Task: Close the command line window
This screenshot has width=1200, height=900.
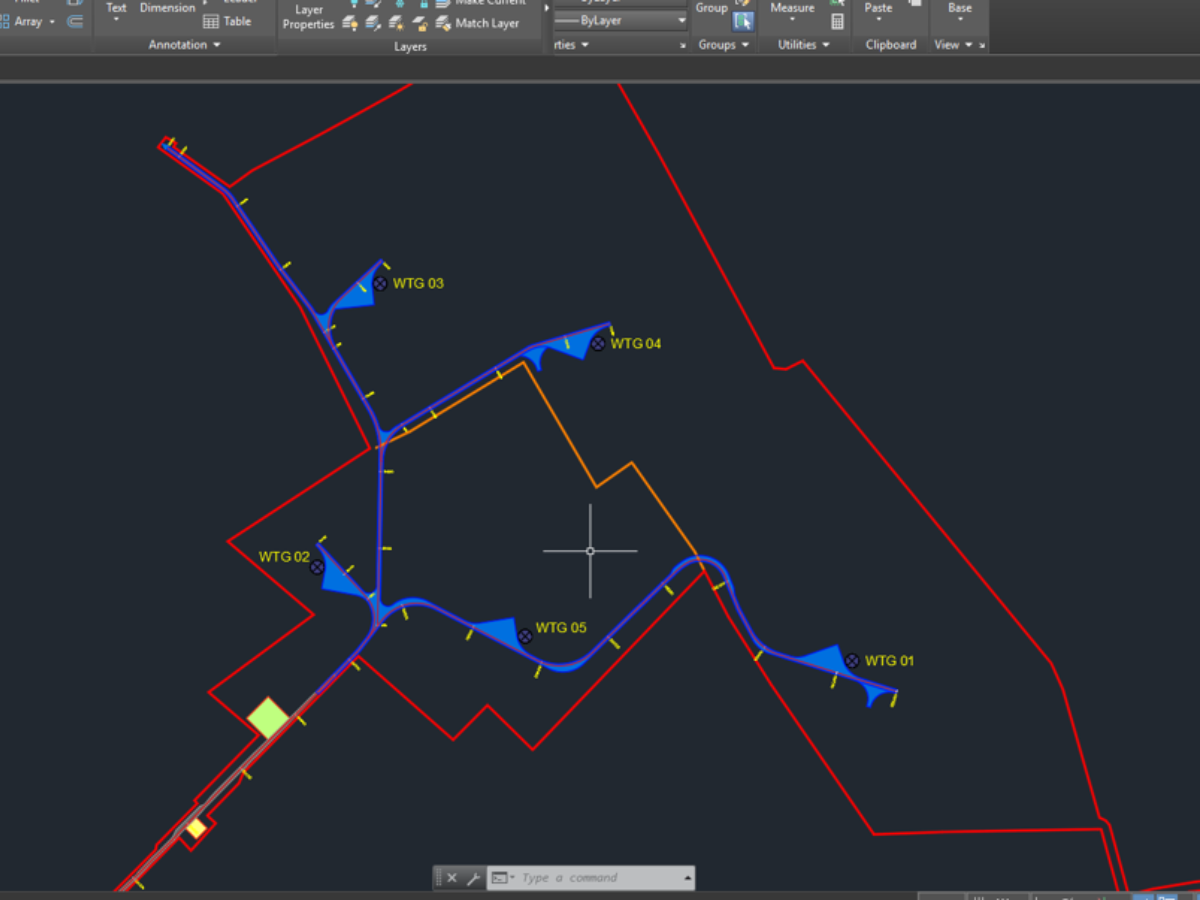Action: [452, 878]
